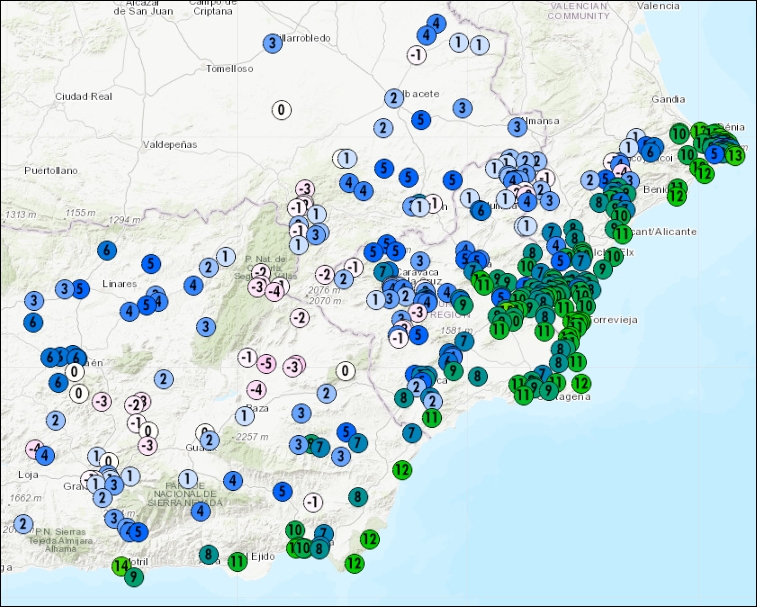The image size is (757, 607).
Task: Click the 2 marker near P.N. Sierras Tejeda
Action: [23, 523]
